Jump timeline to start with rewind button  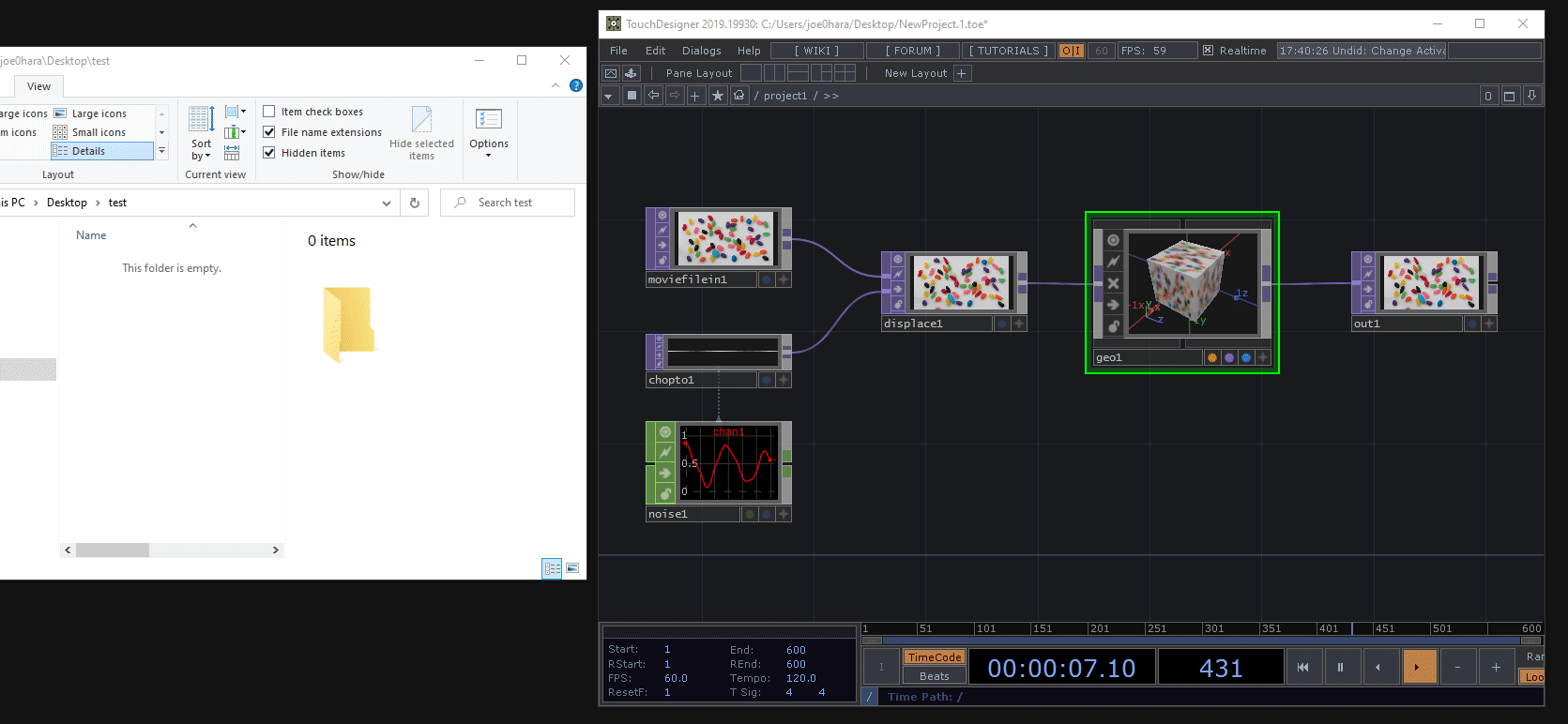pos(1302,668)
